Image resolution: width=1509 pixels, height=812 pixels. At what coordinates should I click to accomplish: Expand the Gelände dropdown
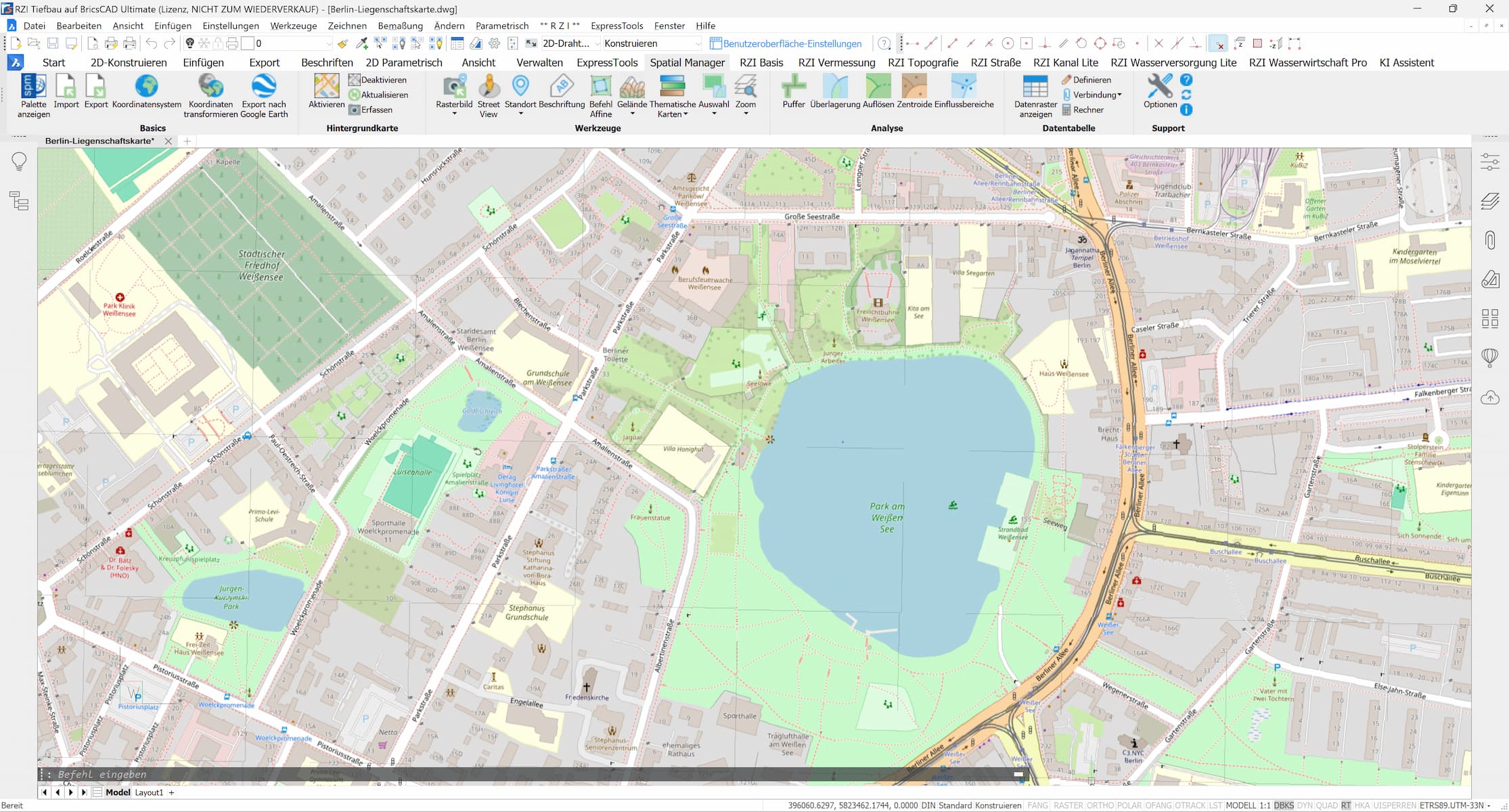[632, 114]
